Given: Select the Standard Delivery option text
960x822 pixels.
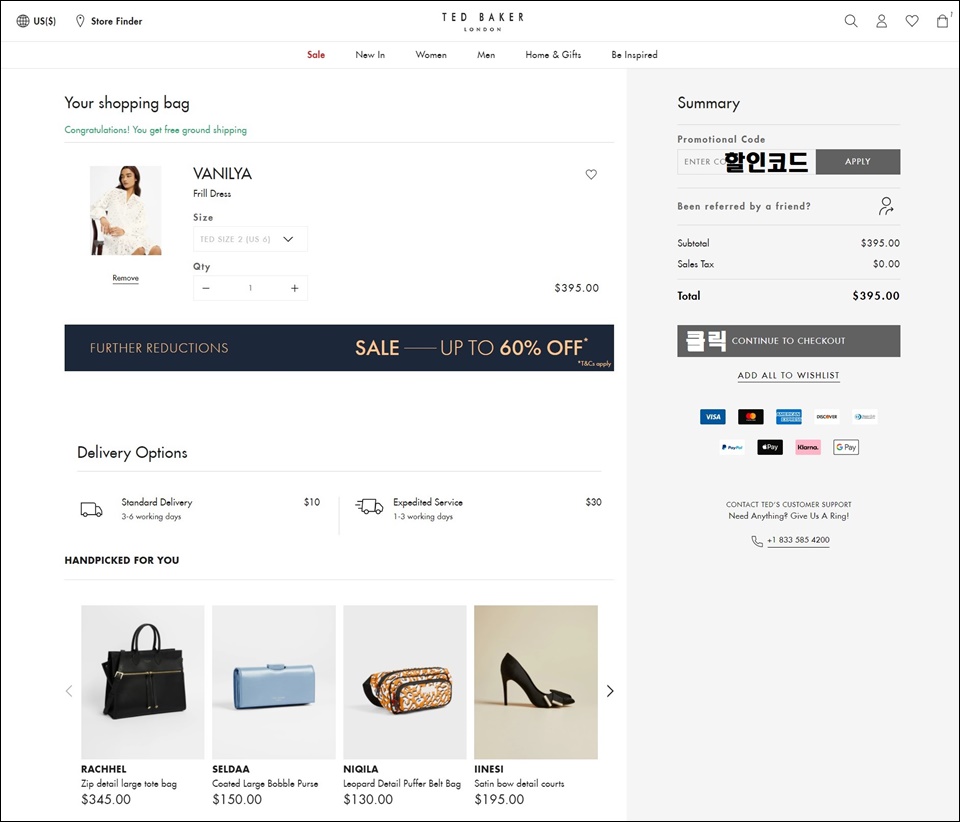Looking at the screenshot, I should pyautogui.click(x=157, y=502).
